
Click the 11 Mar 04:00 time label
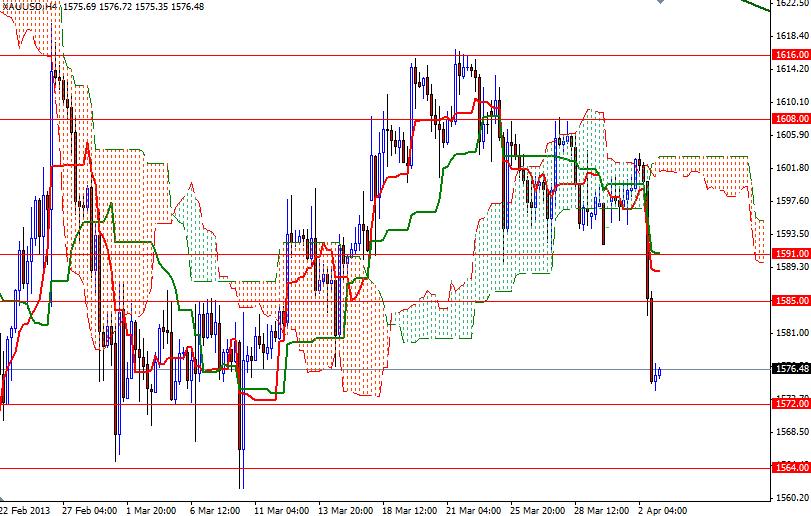pos(282,509)
